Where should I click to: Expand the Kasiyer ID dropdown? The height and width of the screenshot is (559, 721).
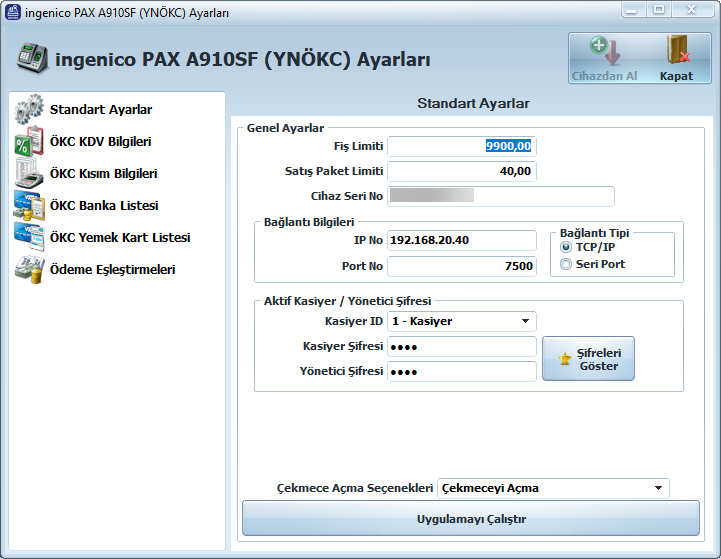coord(525,321)
